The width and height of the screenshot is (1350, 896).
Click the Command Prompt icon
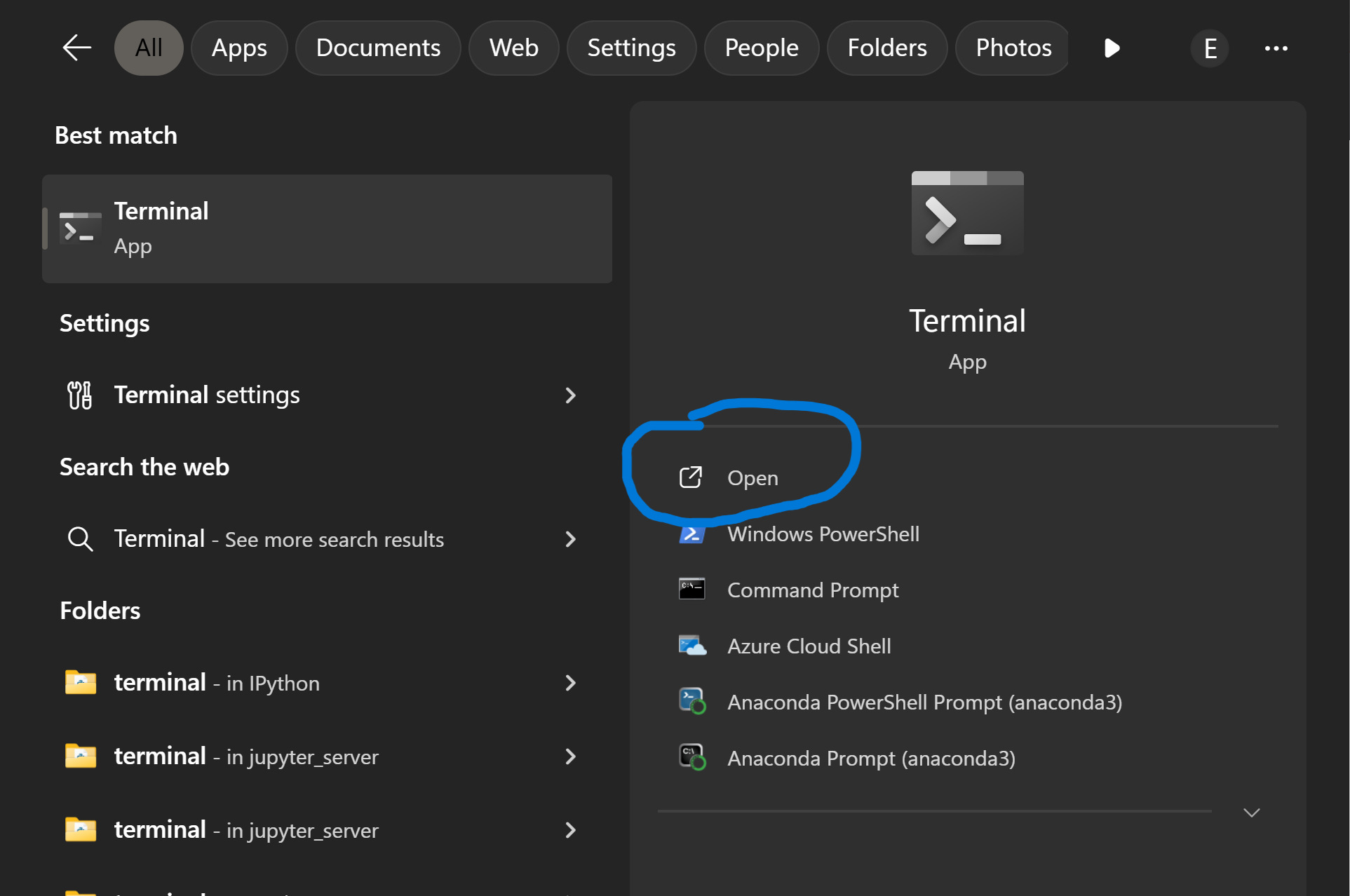click(x=691, y=589)
